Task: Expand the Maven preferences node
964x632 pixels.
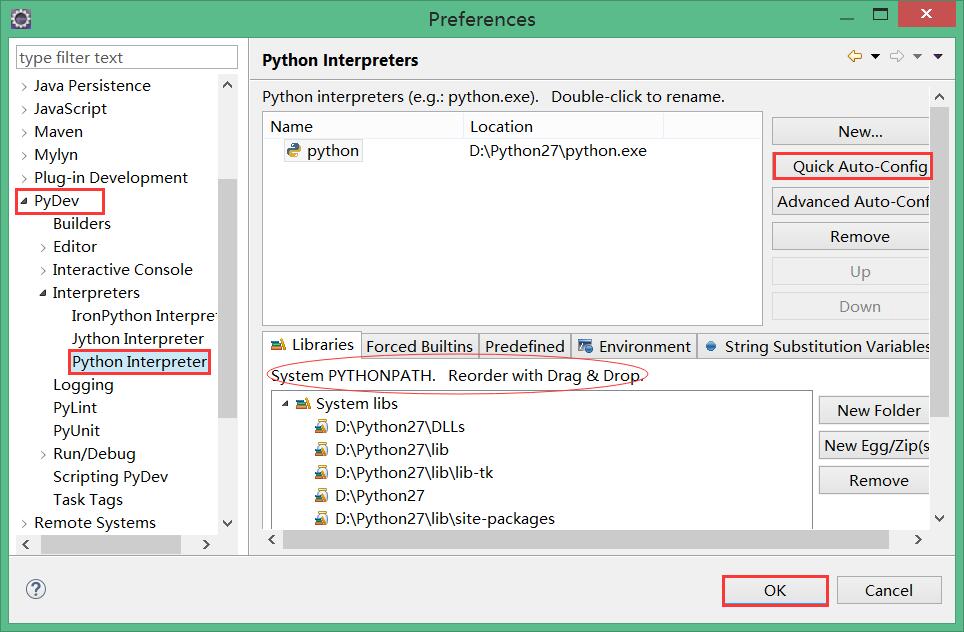Action: point(24,133)
